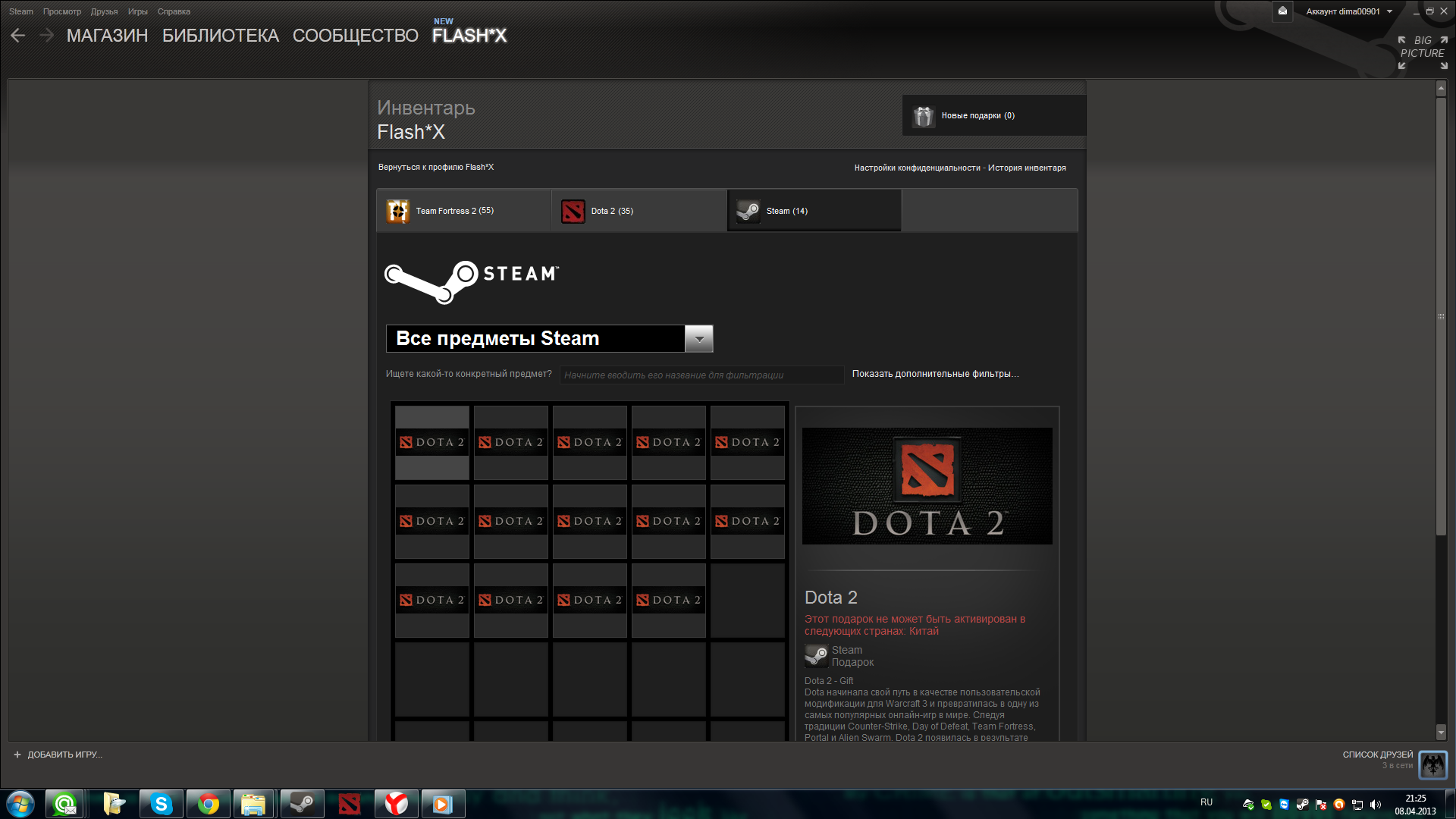Switch to Dota 2 (35) inventory

click(639, 211)
